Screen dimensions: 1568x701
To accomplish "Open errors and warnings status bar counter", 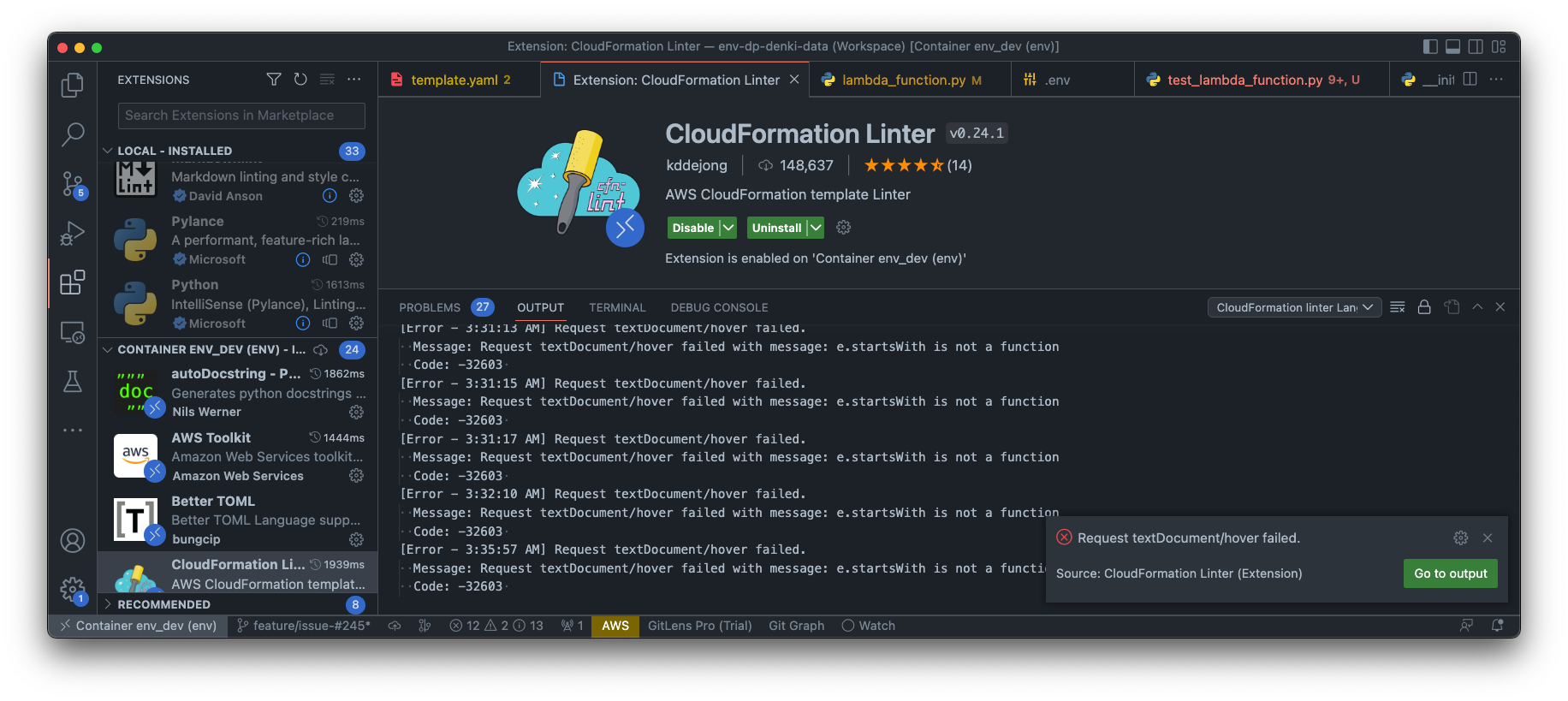I will pyautogui.click(x=496, y=626).
